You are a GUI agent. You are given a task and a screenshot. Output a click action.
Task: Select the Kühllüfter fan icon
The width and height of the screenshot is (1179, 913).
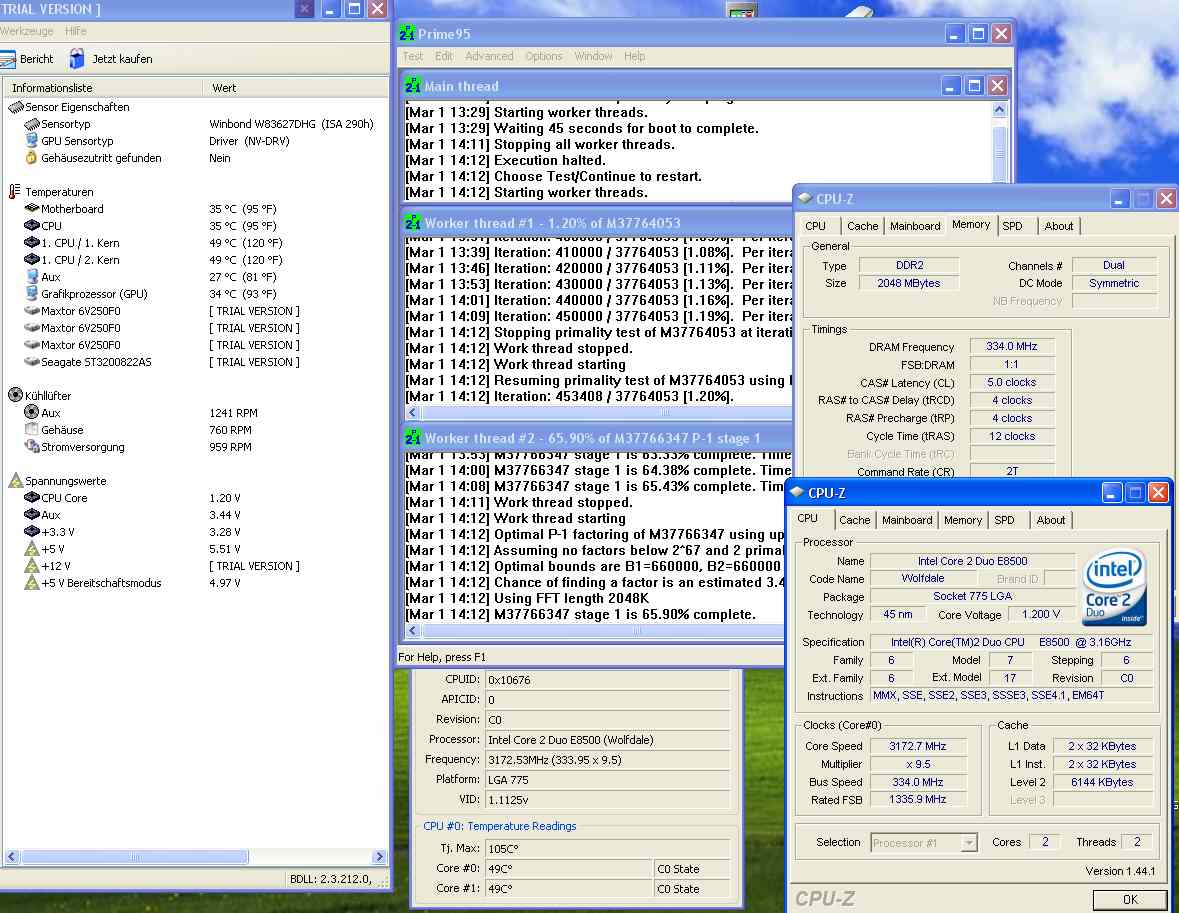point(15,395)
